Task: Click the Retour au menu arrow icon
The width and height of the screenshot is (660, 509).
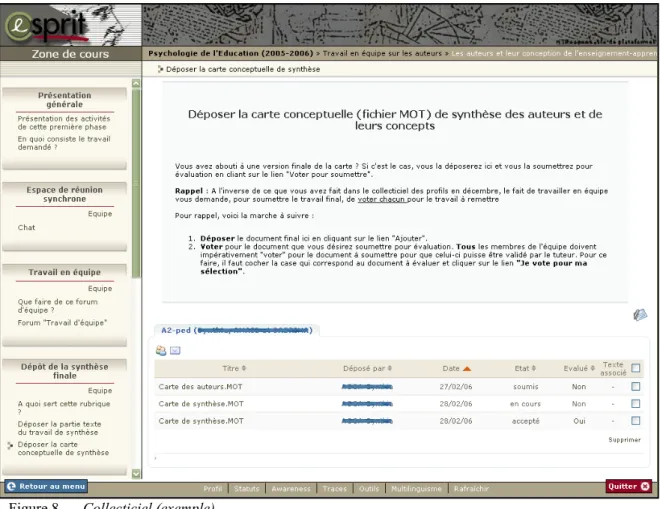Action: pyautogui.click(x=11, y=486)
